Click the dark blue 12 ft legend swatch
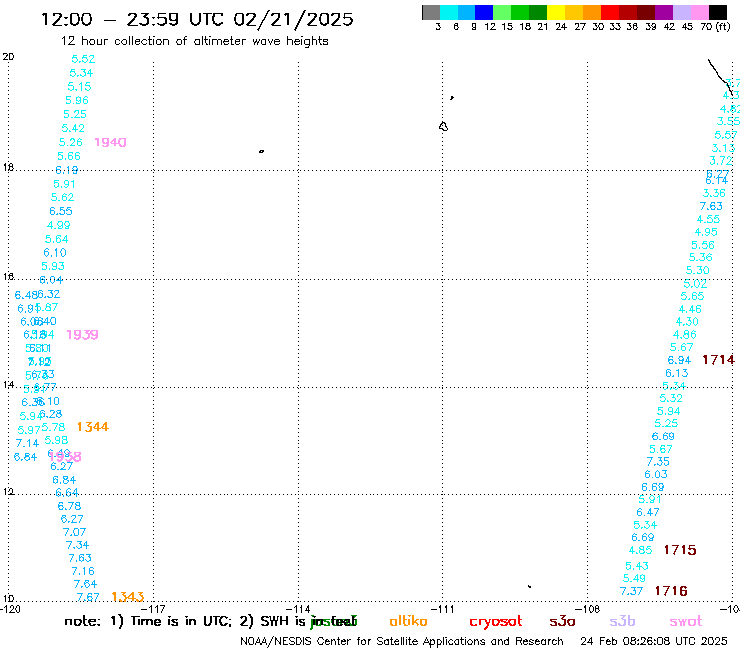The height and width of the screenshot is (650, 740). [484, 12]
